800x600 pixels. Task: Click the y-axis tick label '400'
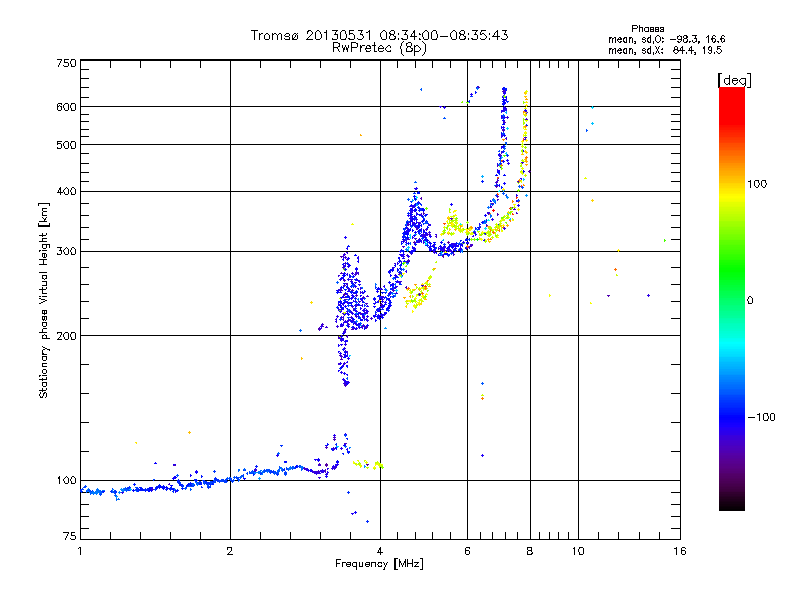tap(66, 192)
